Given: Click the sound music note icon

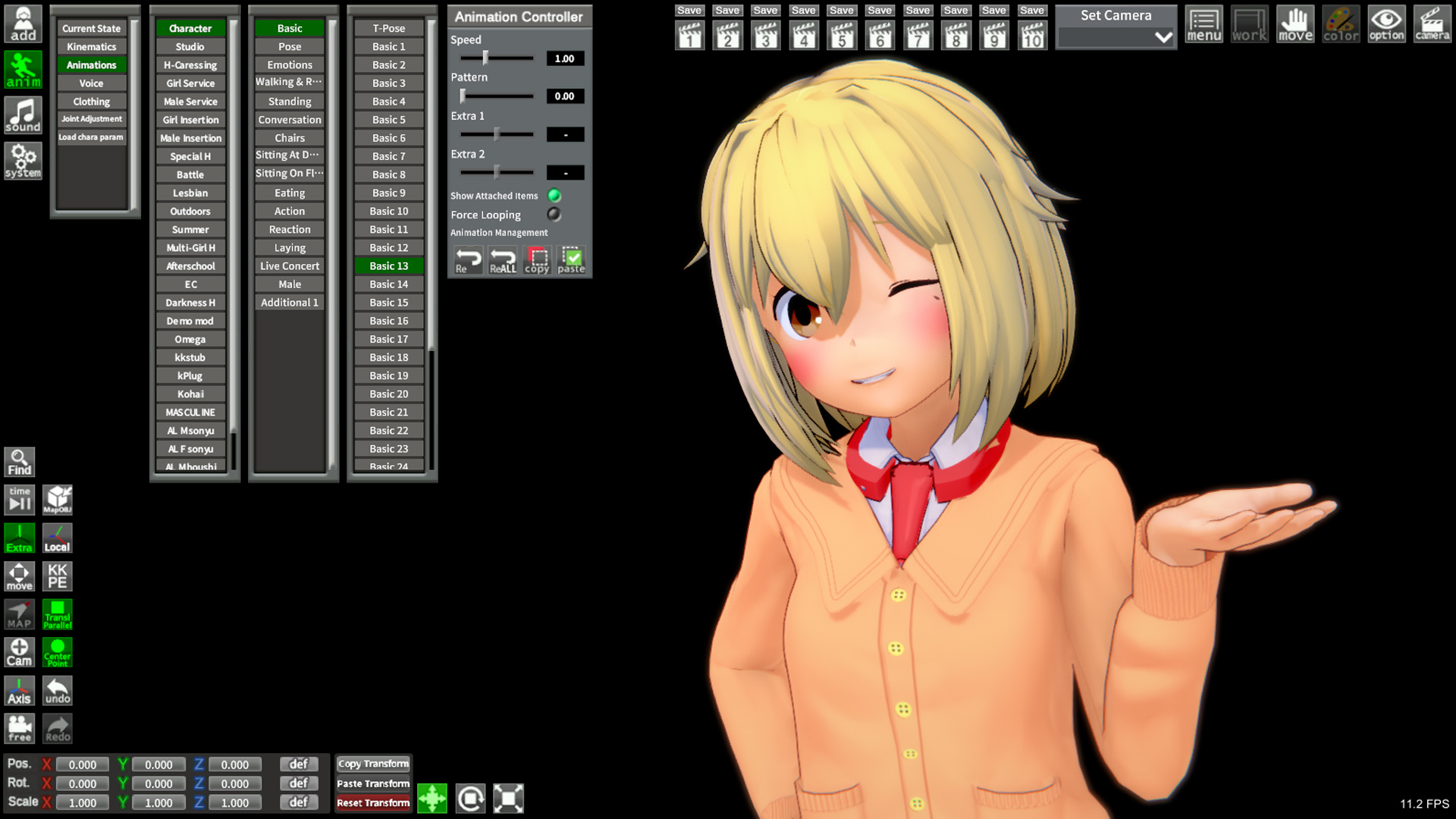Looking at the screenshot, I should click(x=23, y=115).
